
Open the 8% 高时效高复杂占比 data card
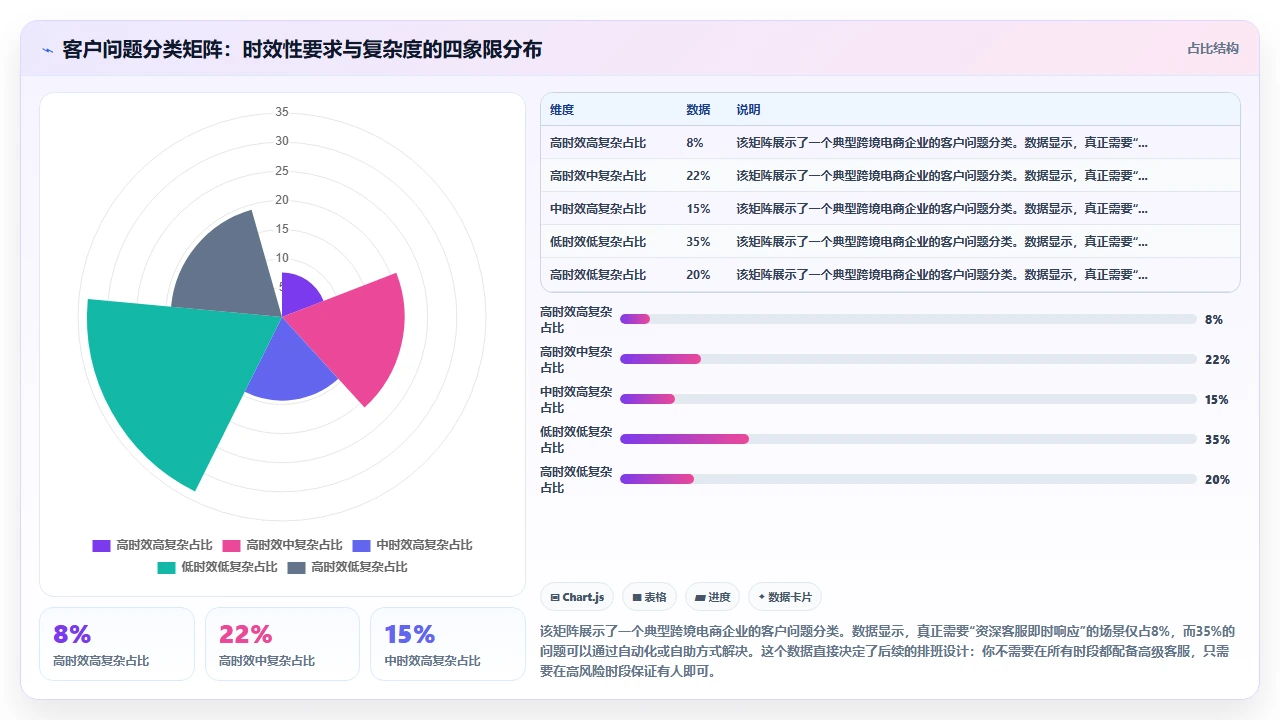(117, 644)
